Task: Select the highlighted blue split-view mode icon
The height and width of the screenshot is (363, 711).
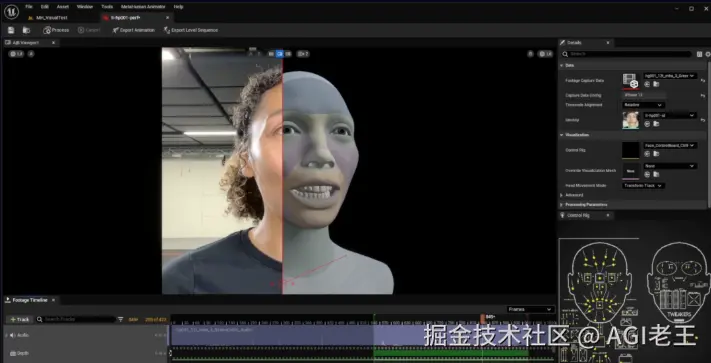Action: (x=280, y=53)
